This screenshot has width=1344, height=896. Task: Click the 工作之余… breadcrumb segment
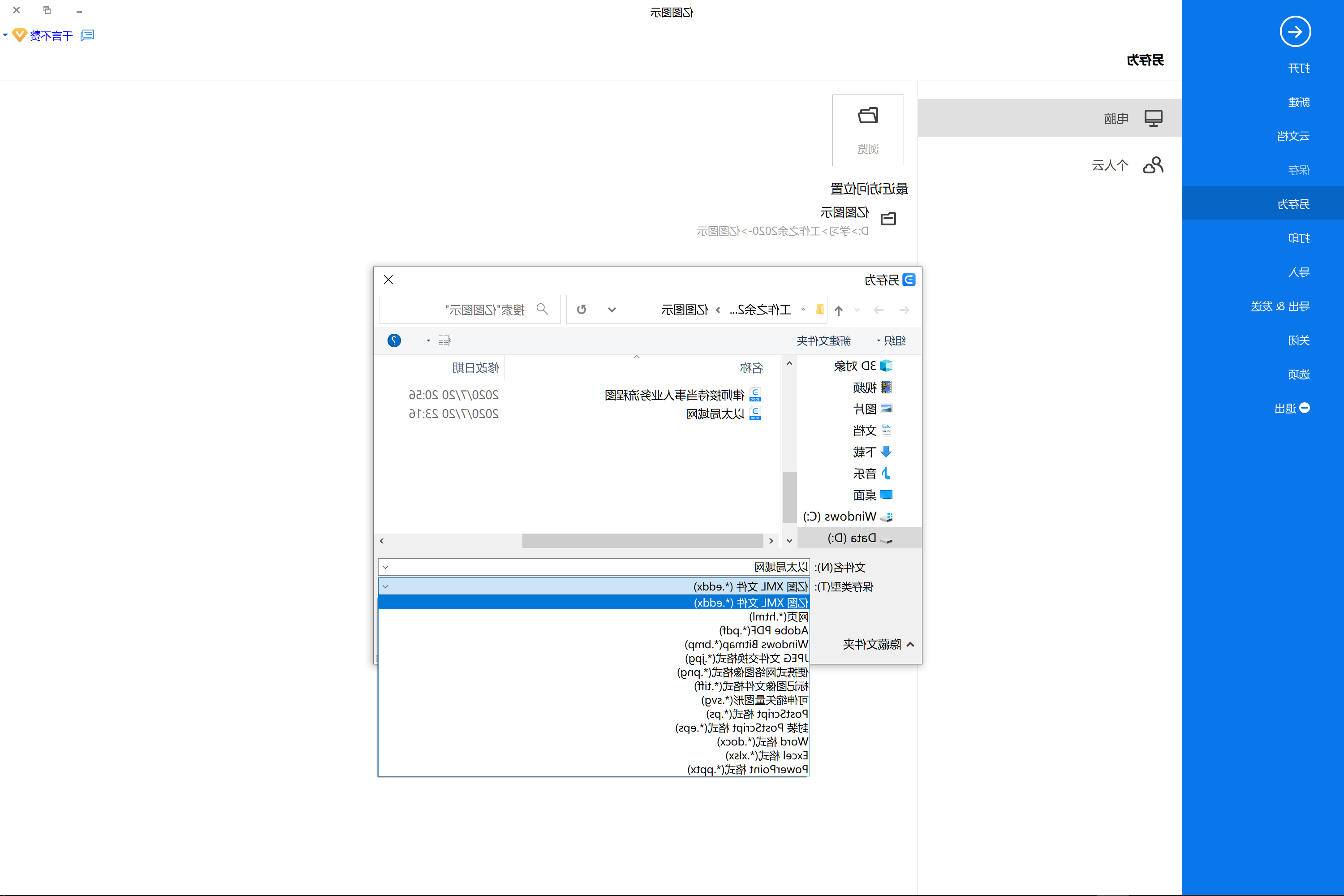760,310
